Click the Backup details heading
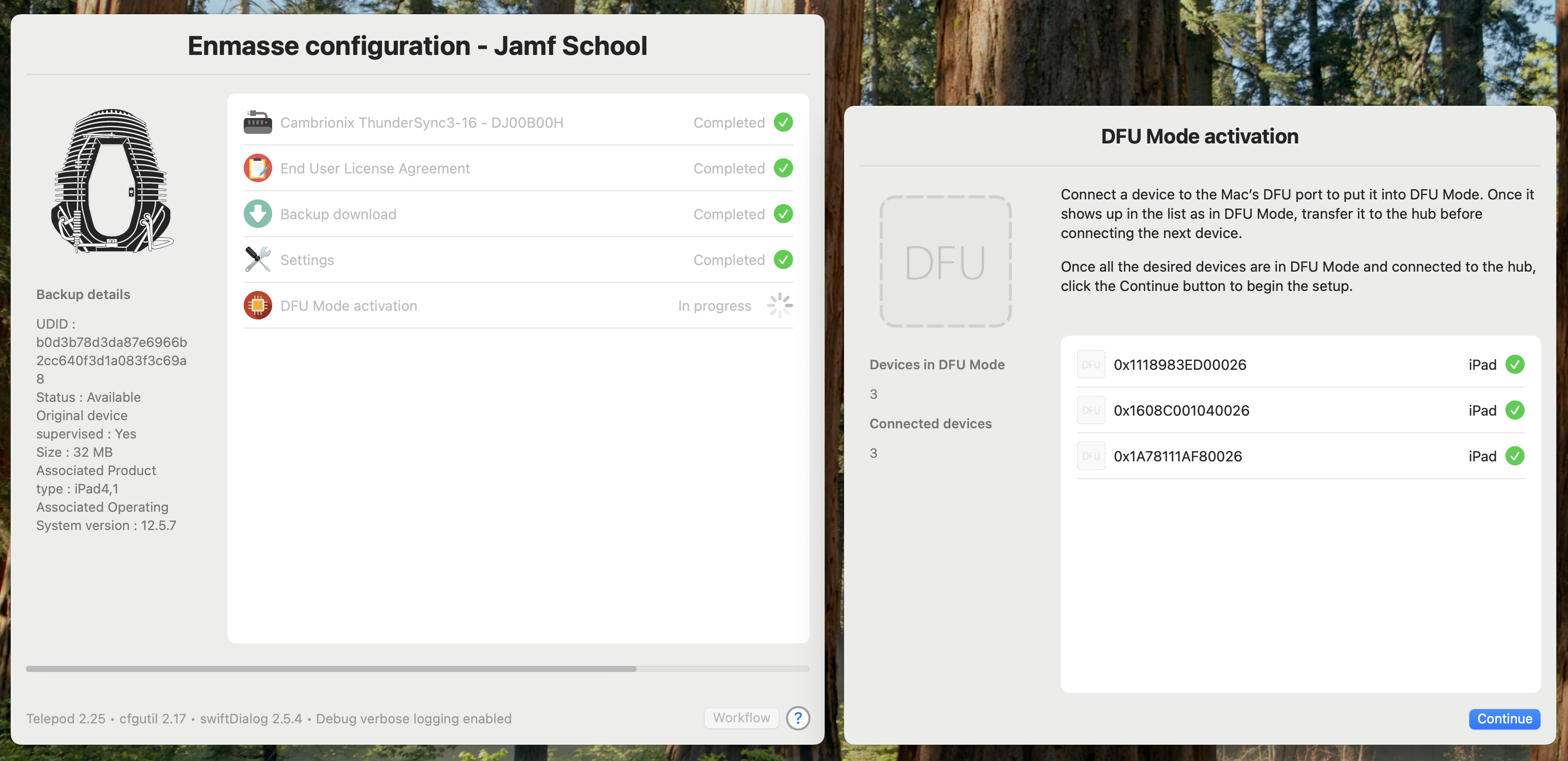The image size is (1568, 761). [83, 294]
